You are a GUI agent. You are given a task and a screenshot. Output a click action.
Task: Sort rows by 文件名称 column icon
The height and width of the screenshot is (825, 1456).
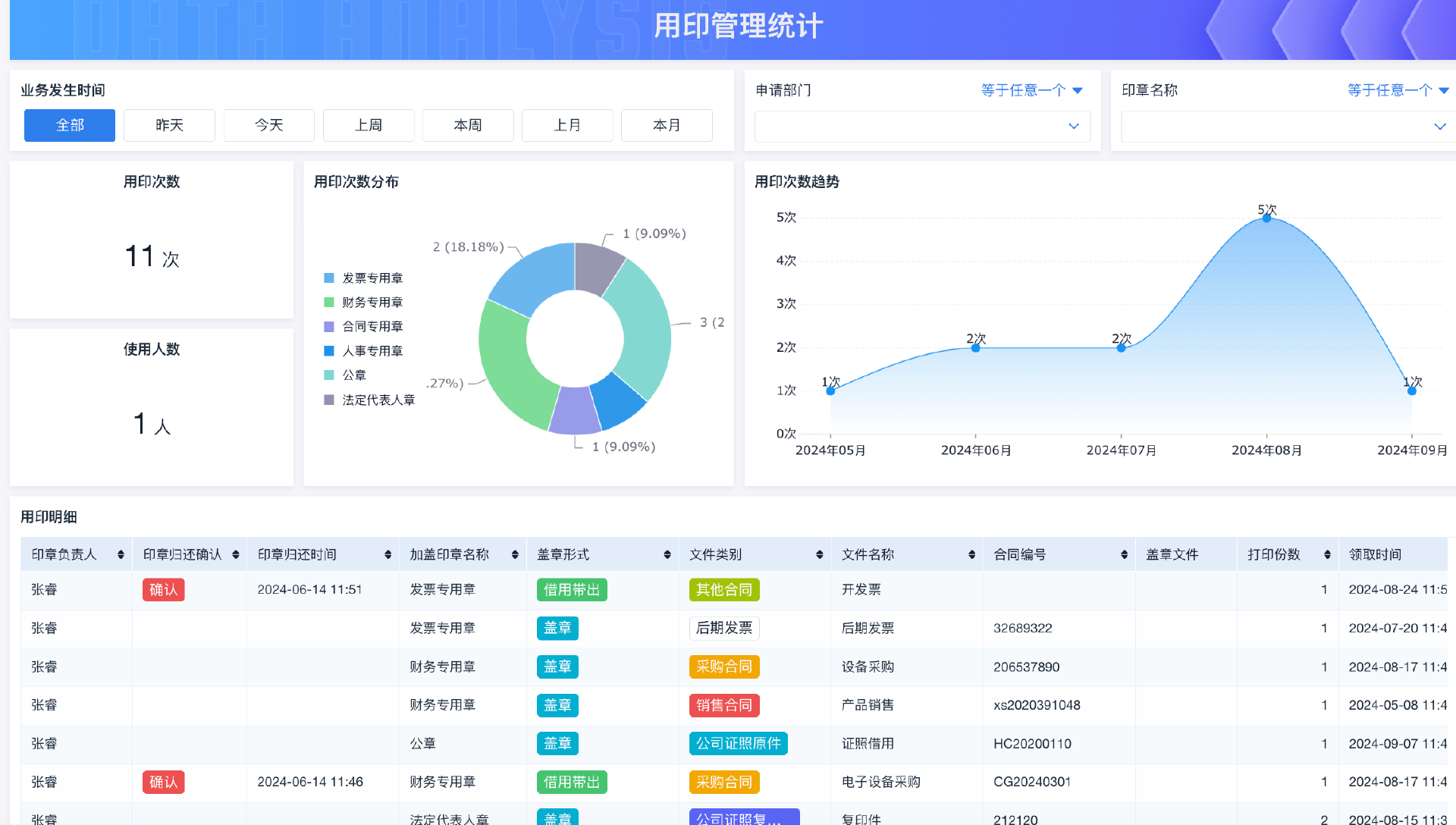point(971,555)
